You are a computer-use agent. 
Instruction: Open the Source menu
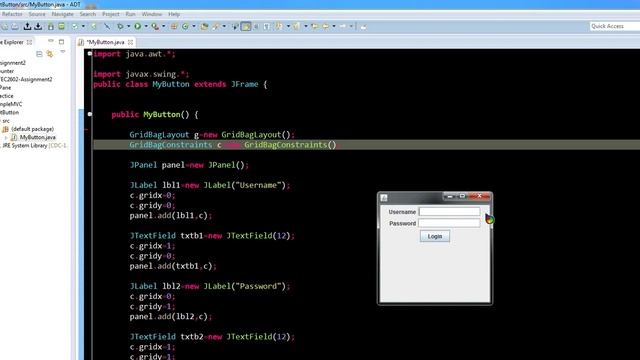37,14
